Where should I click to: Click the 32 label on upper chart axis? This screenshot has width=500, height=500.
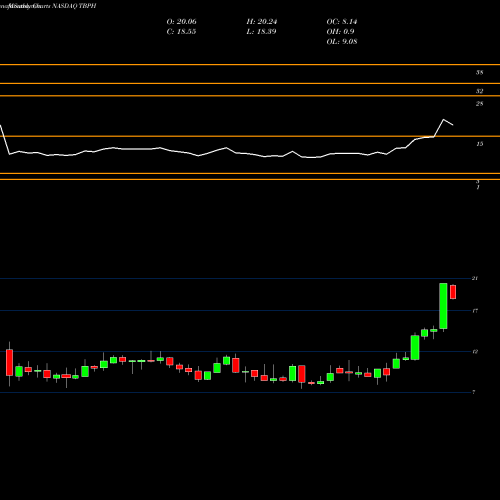pos(479,91)
